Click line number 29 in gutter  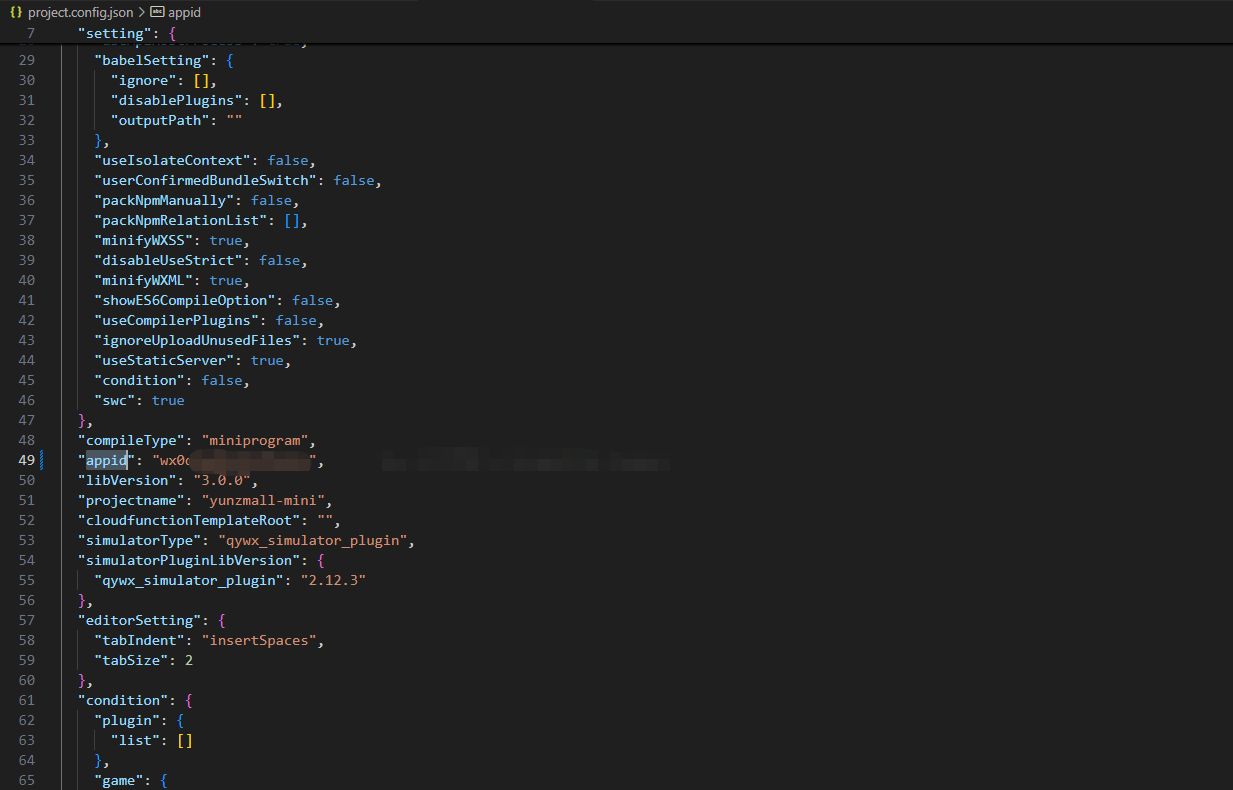tap(27, 60)
